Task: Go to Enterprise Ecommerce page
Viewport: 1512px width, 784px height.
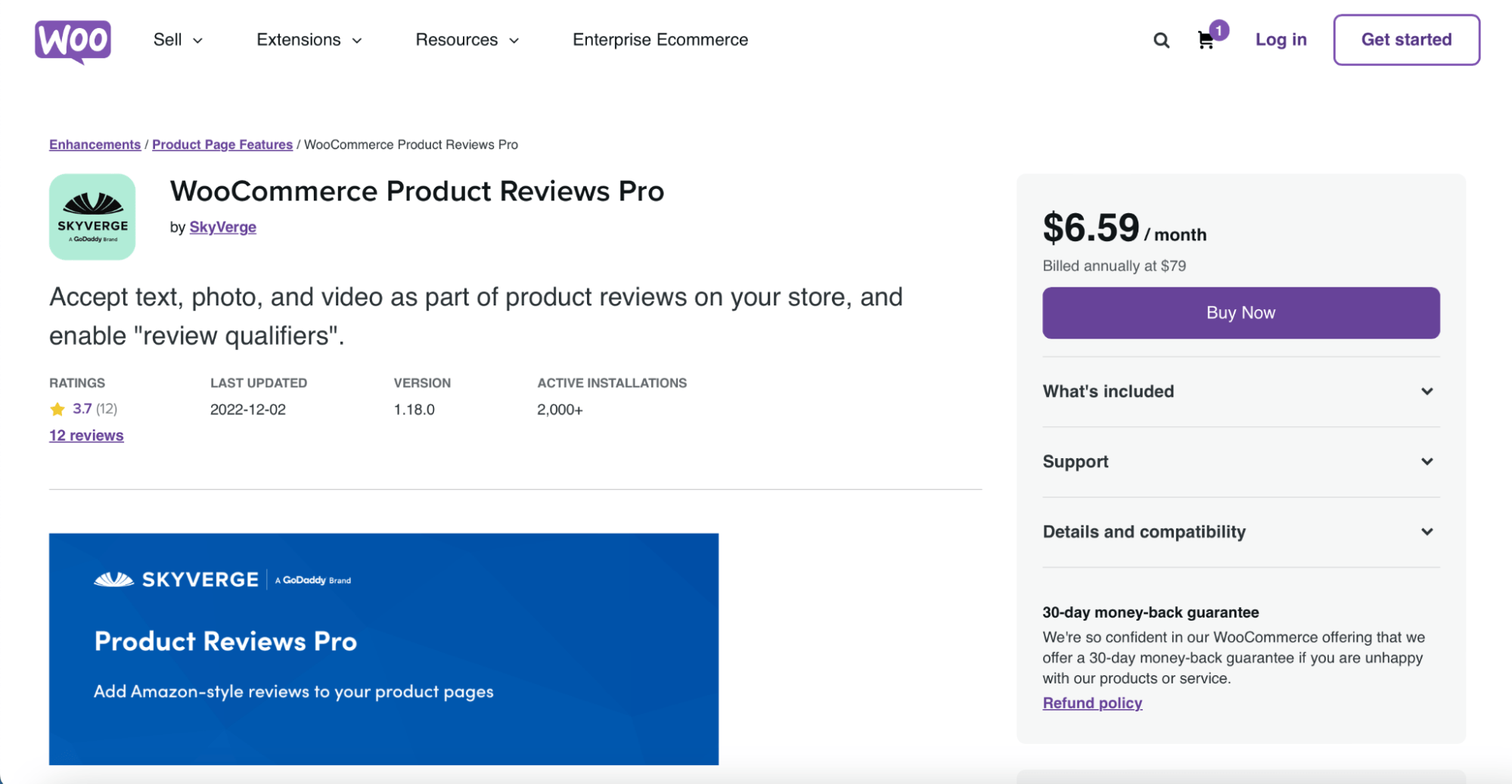Action: (660, 39)
